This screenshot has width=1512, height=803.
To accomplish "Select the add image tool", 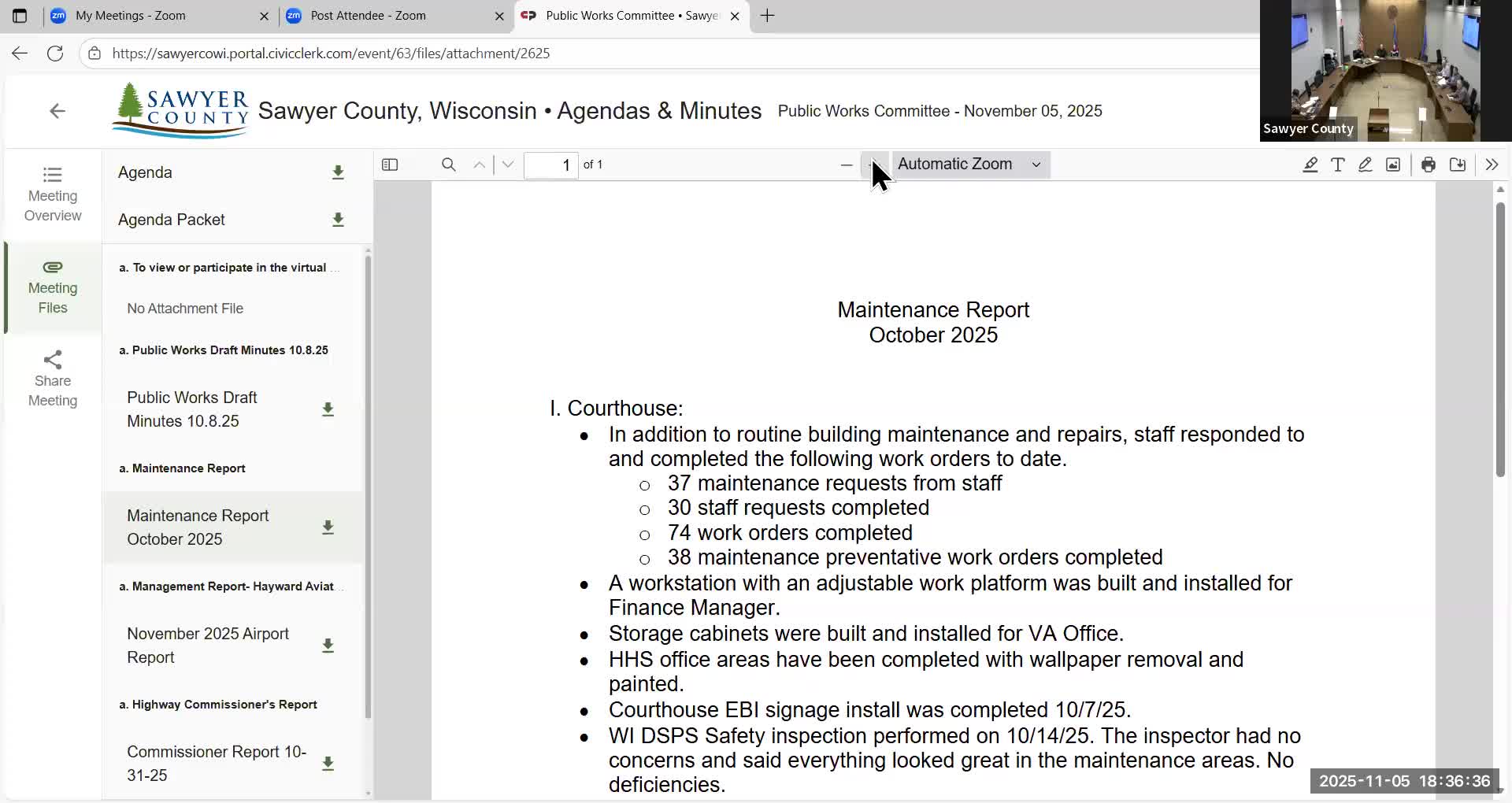I will 1393,165.
